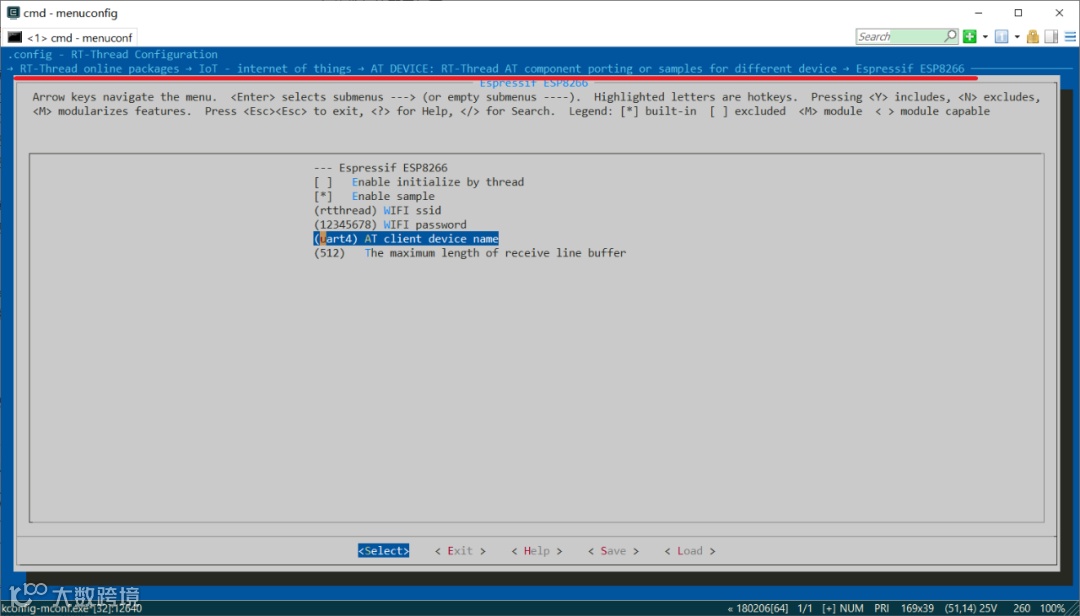Click '.config - RT-Thread Configuration' title text
Screen dimensions: 1080x616
pos(113,54)
